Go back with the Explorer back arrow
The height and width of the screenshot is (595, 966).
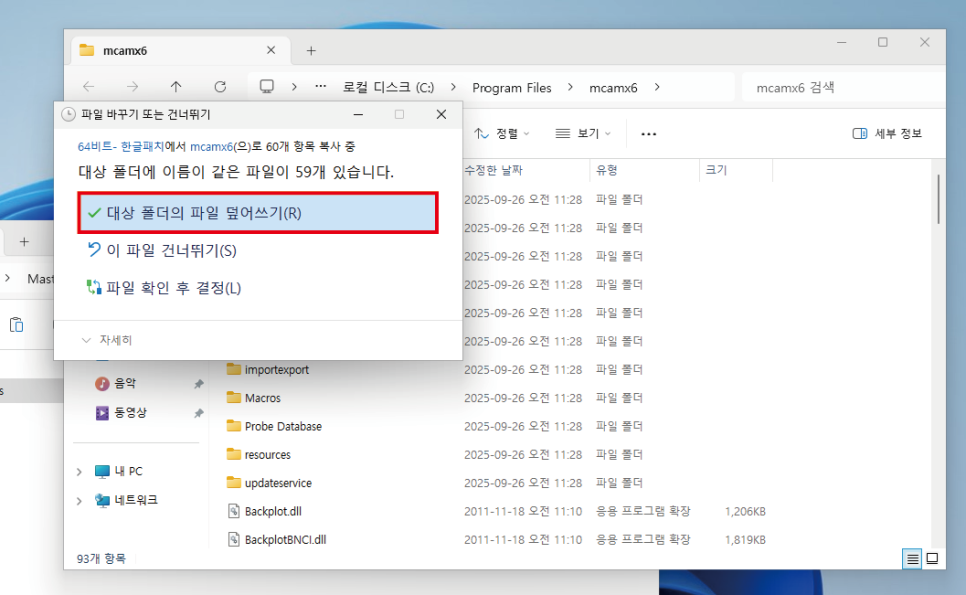pyautogui.click(x=89, y=87)
